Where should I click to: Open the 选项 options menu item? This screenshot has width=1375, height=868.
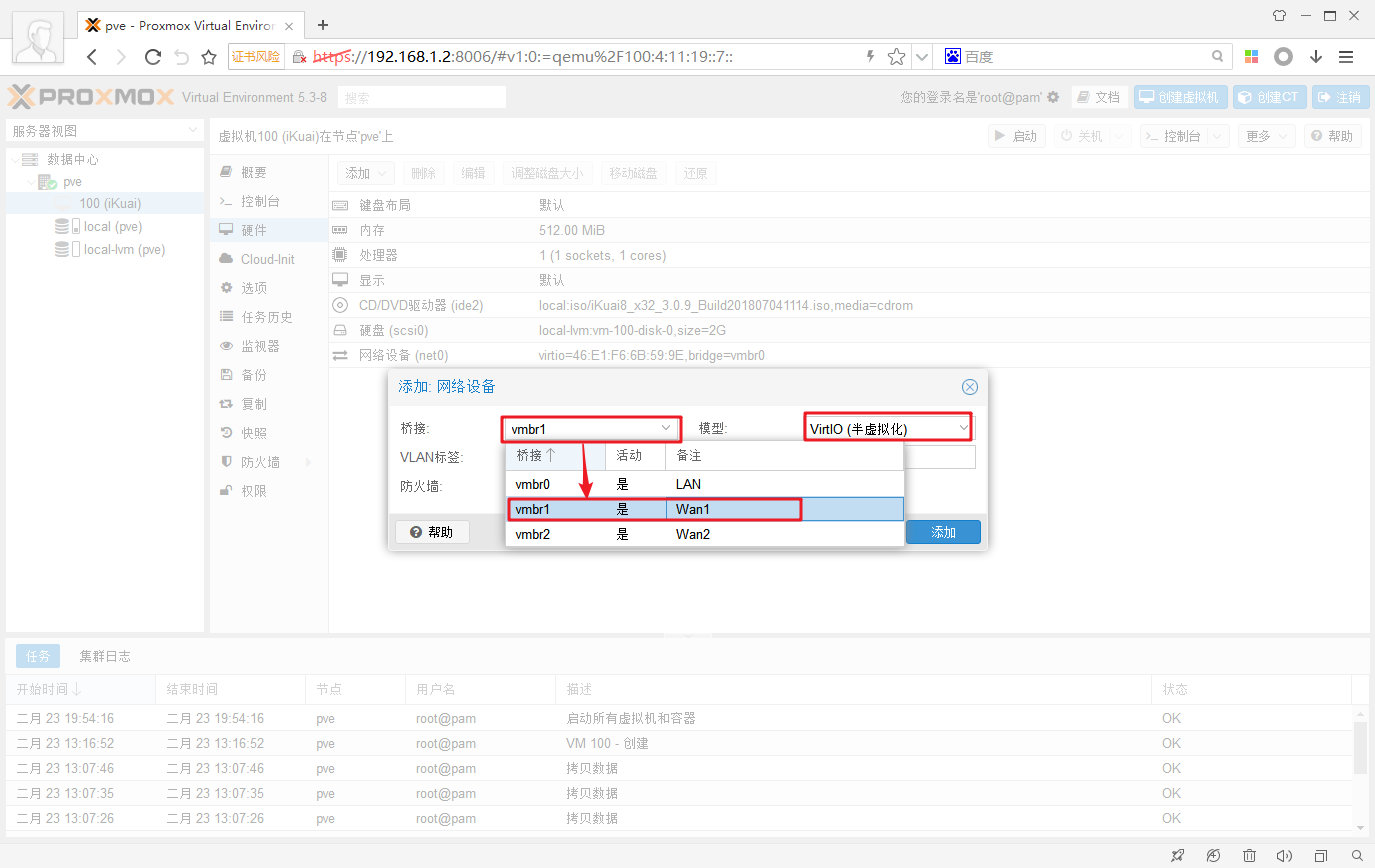(x=269, y=288)
